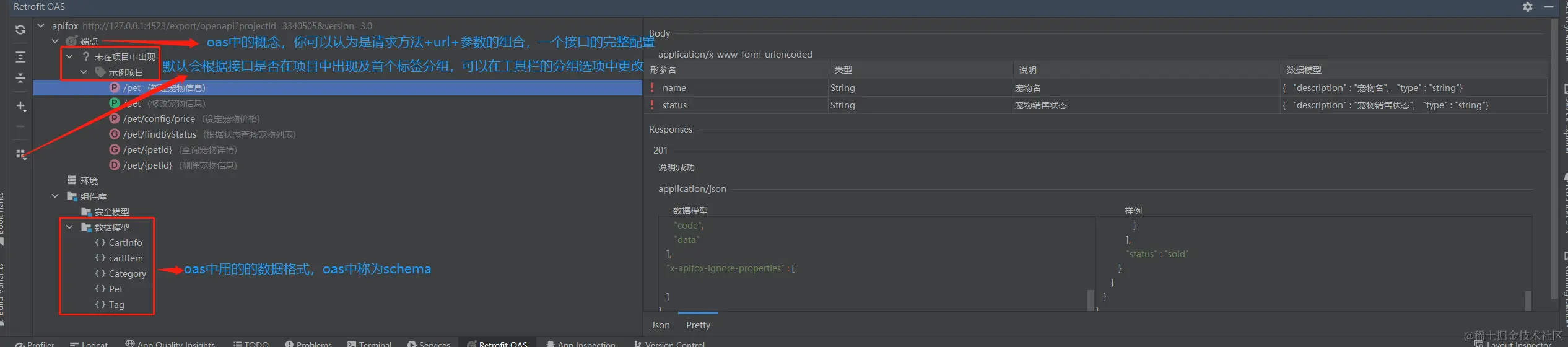Click the 201 response code
The image size is (1568, 347).
tap(660, 150)
